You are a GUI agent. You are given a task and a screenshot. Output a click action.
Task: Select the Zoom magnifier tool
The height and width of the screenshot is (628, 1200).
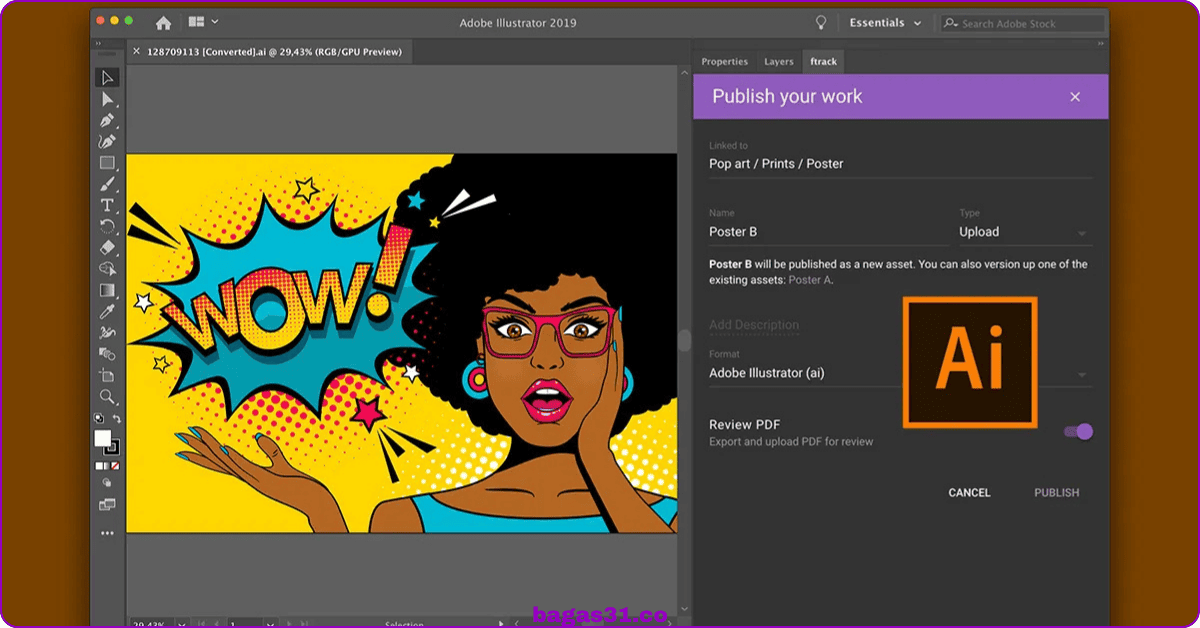107,397
